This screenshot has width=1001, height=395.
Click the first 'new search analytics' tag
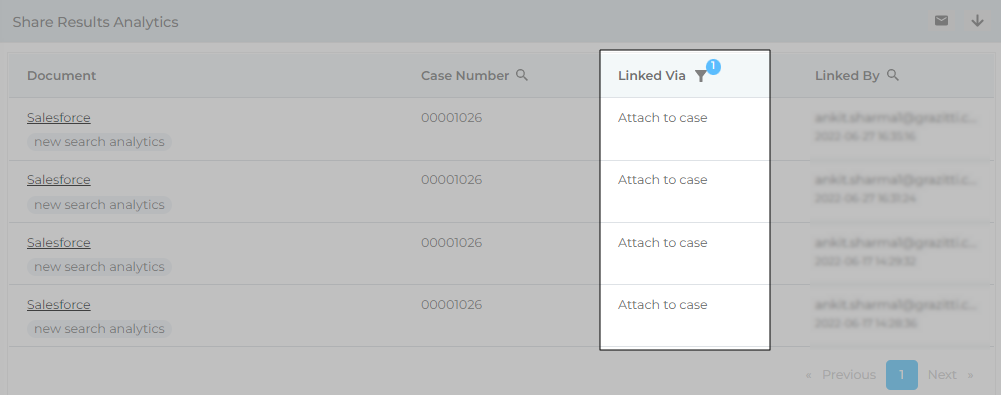pyautogui.click(x=99, y=142)
